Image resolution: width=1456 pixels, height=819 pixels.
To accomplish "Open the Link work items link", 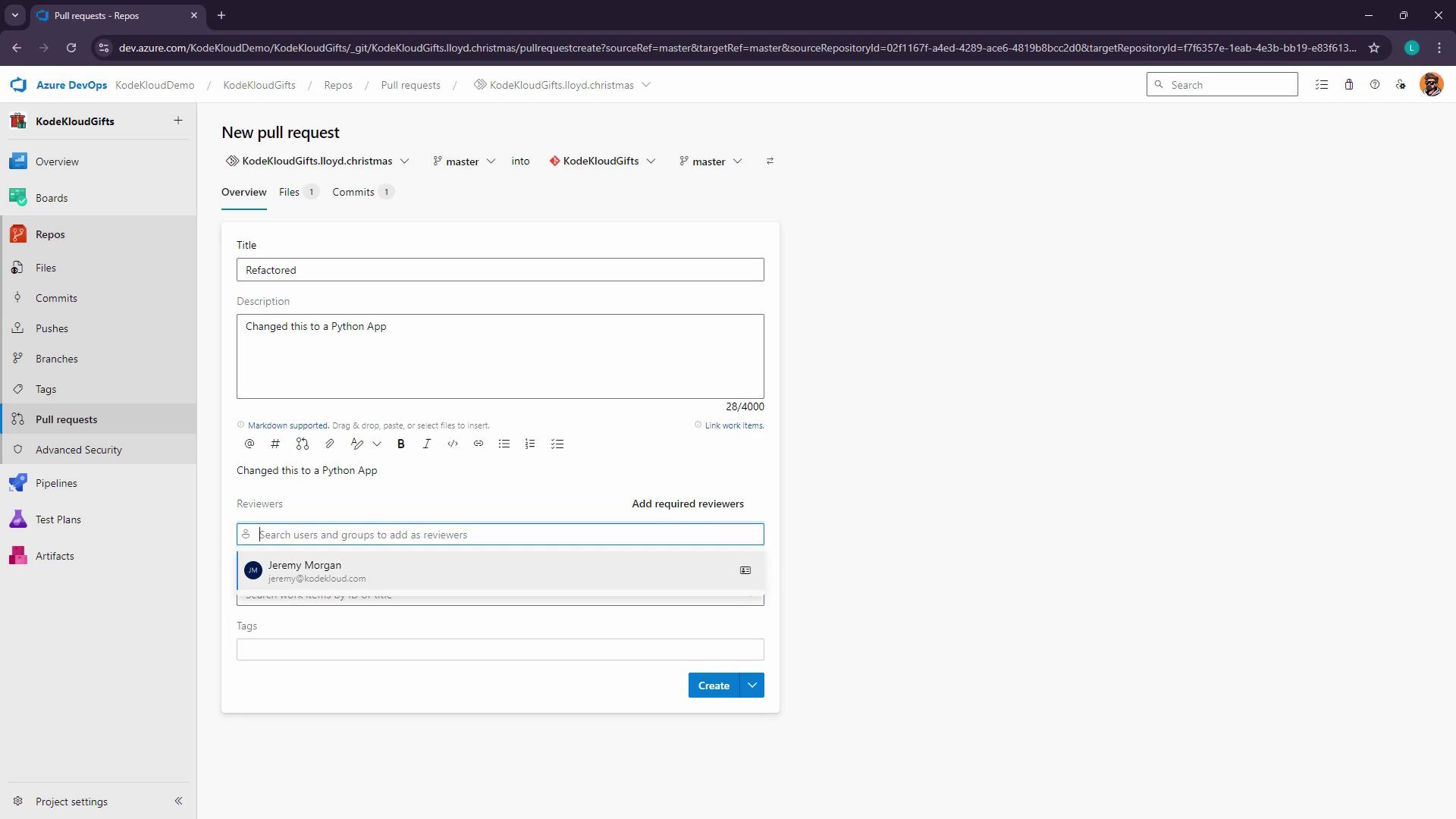I will tap(733, 425).
